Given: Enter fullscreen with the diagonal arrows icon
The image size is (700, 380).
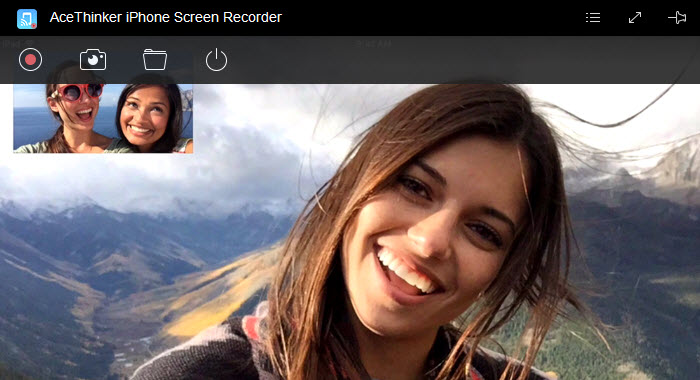Looking at the screenshot, I should coord(635,17).
